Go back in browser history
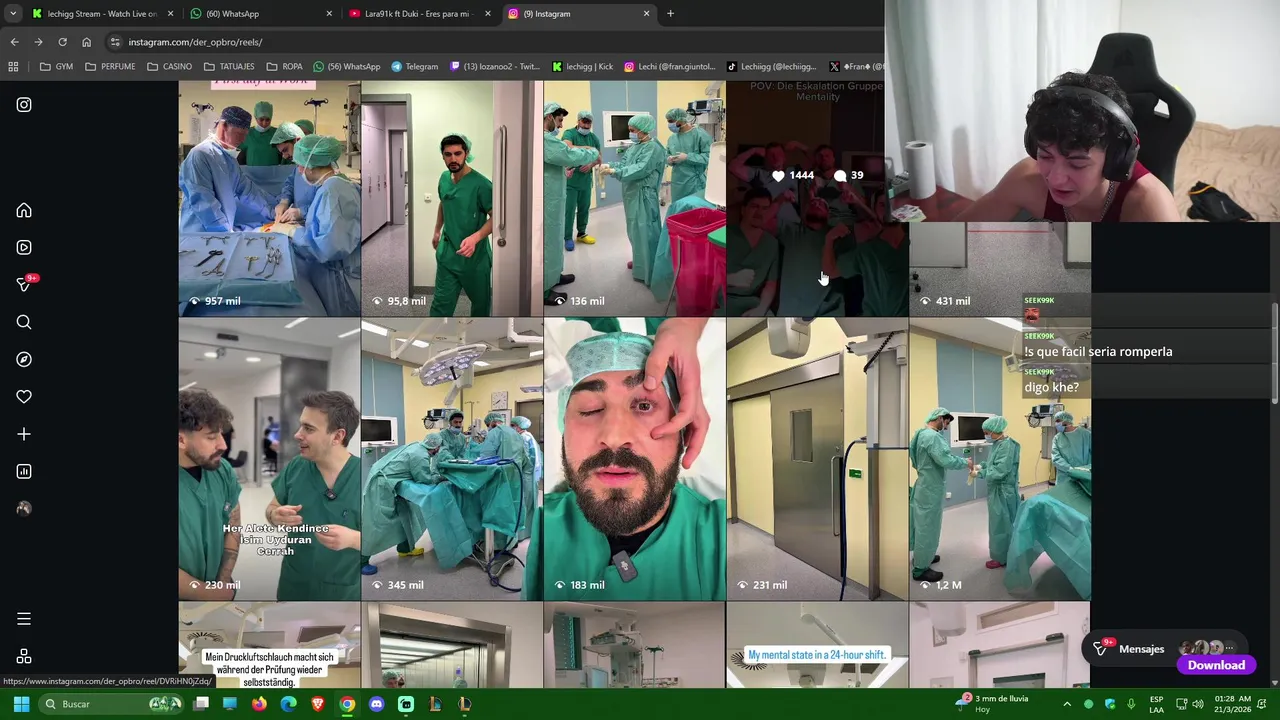This screenshot has width=1280, height=720. pos(14,42)
